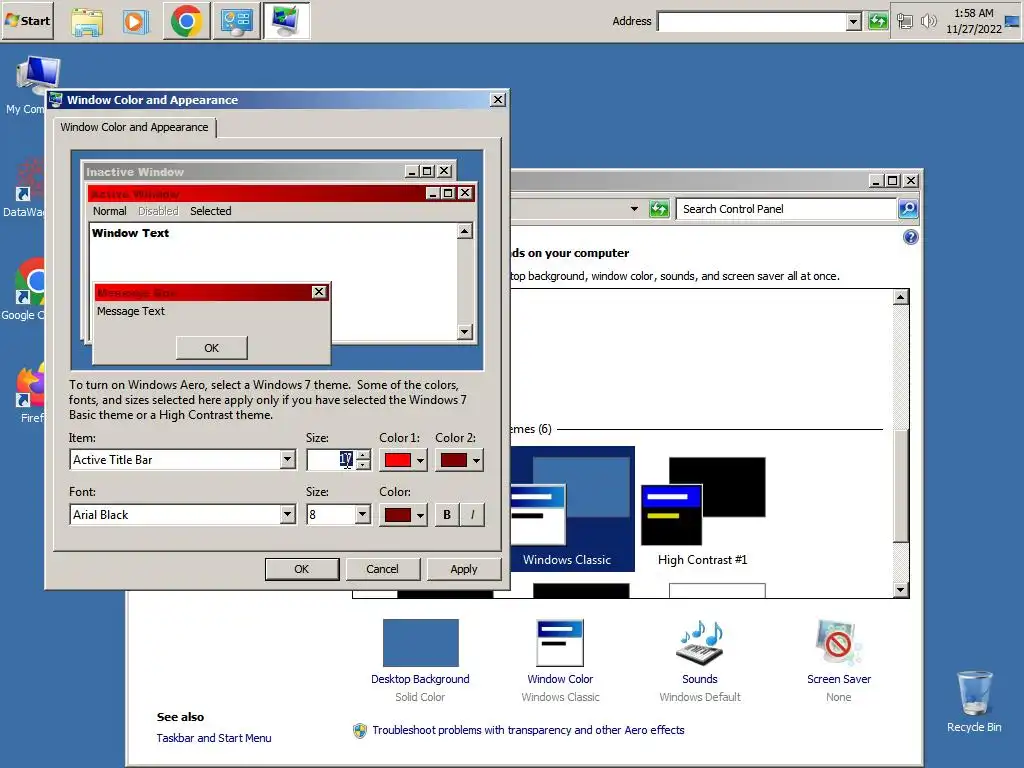Image resolution: width=1024 pixels, height=768 pixels.
Task: Click the taskbar Address input field
Action: (x=752, y=22)
